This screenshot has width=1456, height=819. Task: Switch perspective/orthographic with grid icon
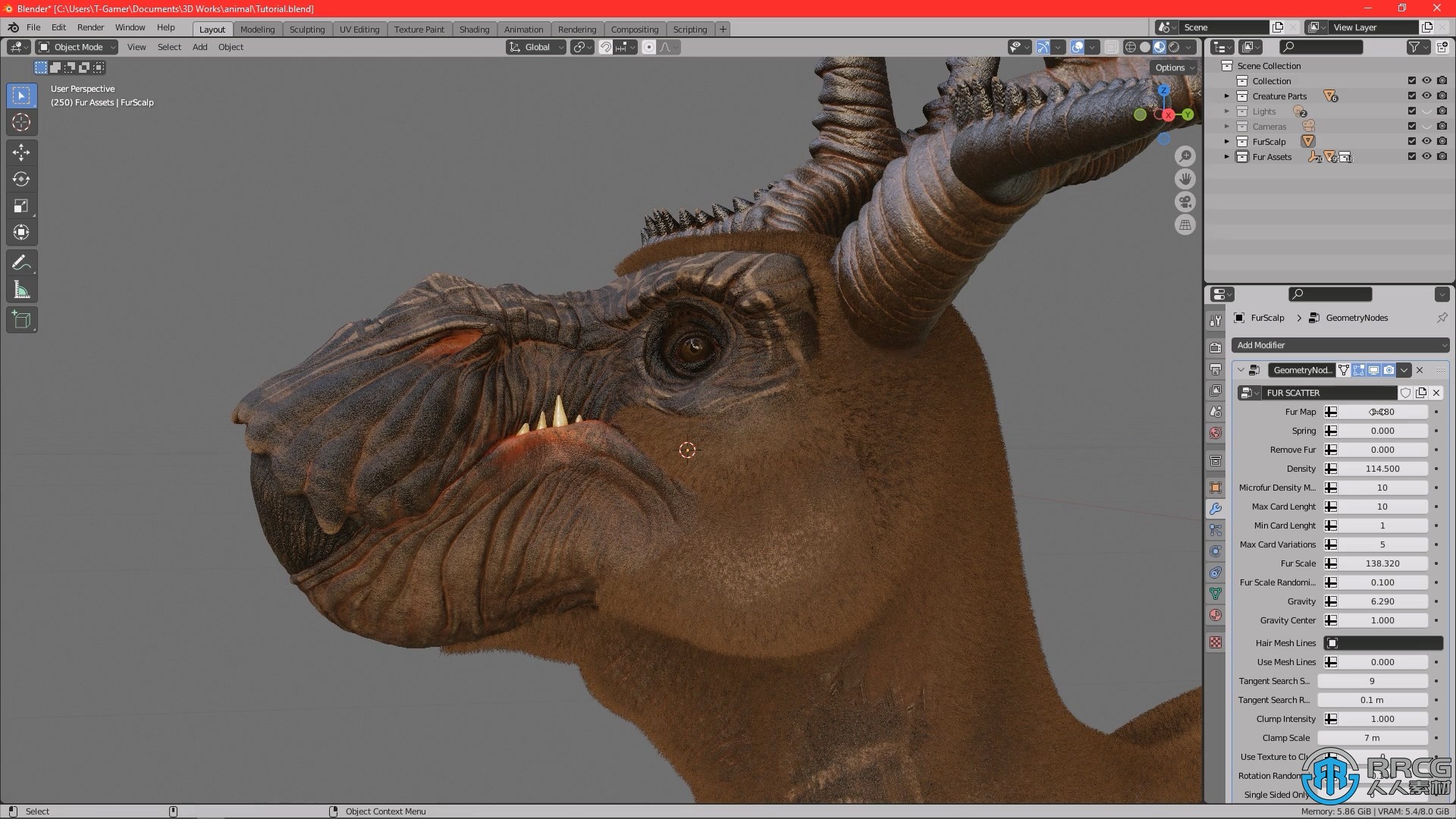[x=1185, y=224]
